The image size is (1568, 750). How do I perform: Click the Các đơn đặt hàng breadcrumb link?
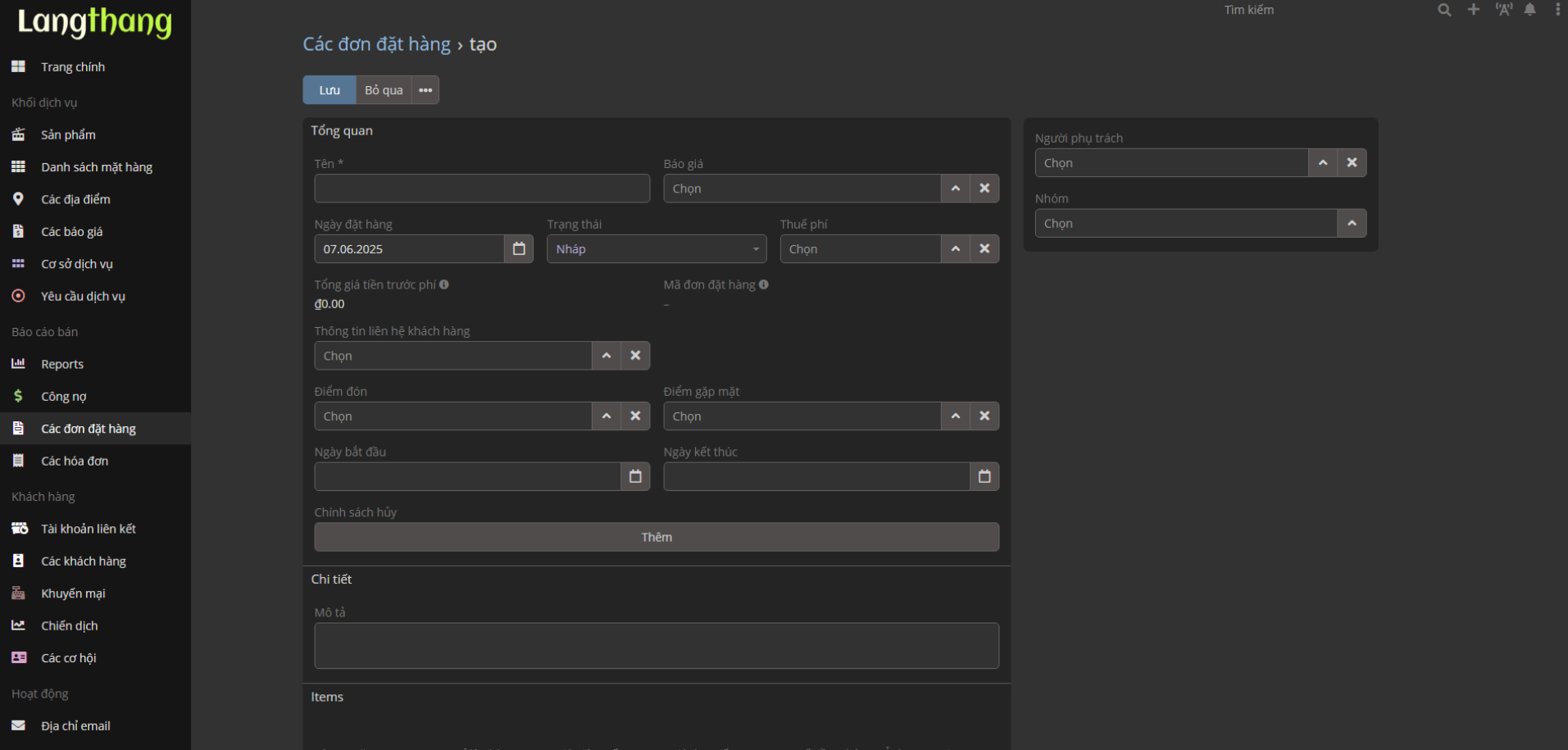point(376,44)
